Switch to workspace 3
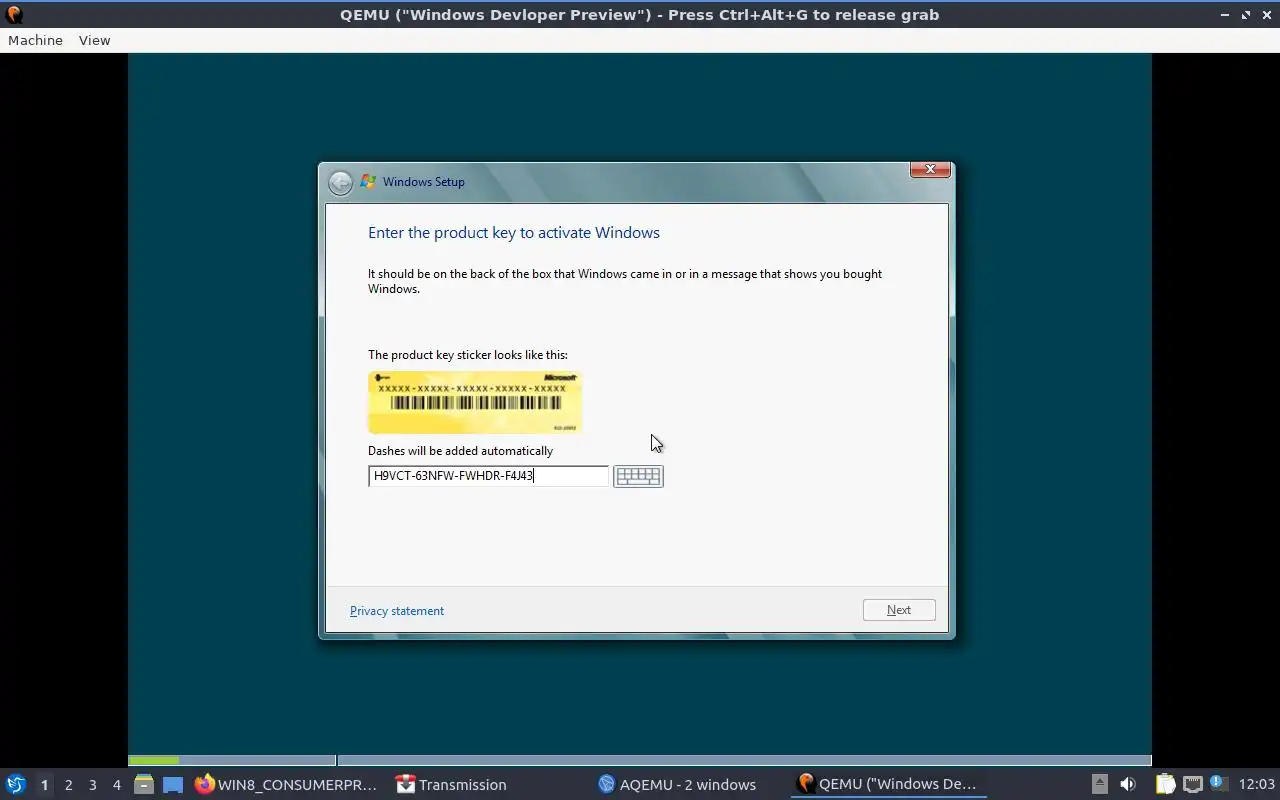This screenshot has width=1280, height=800. tap(92, 785)
